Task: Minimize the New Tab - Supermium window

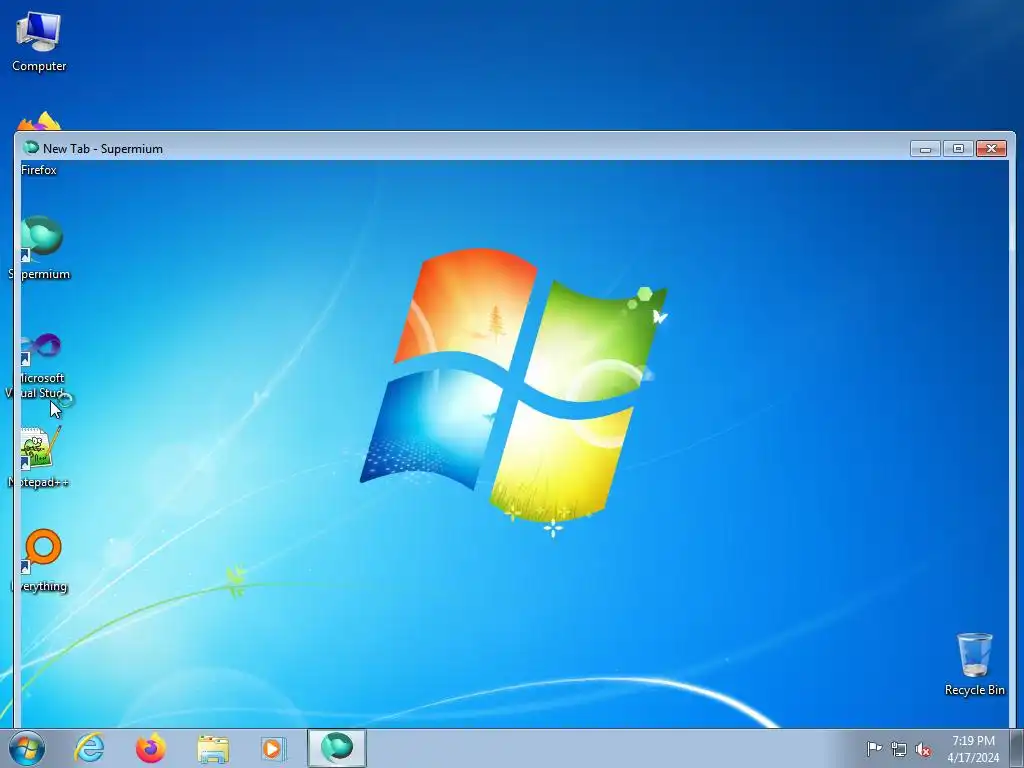Action: [x=925, y=148]
